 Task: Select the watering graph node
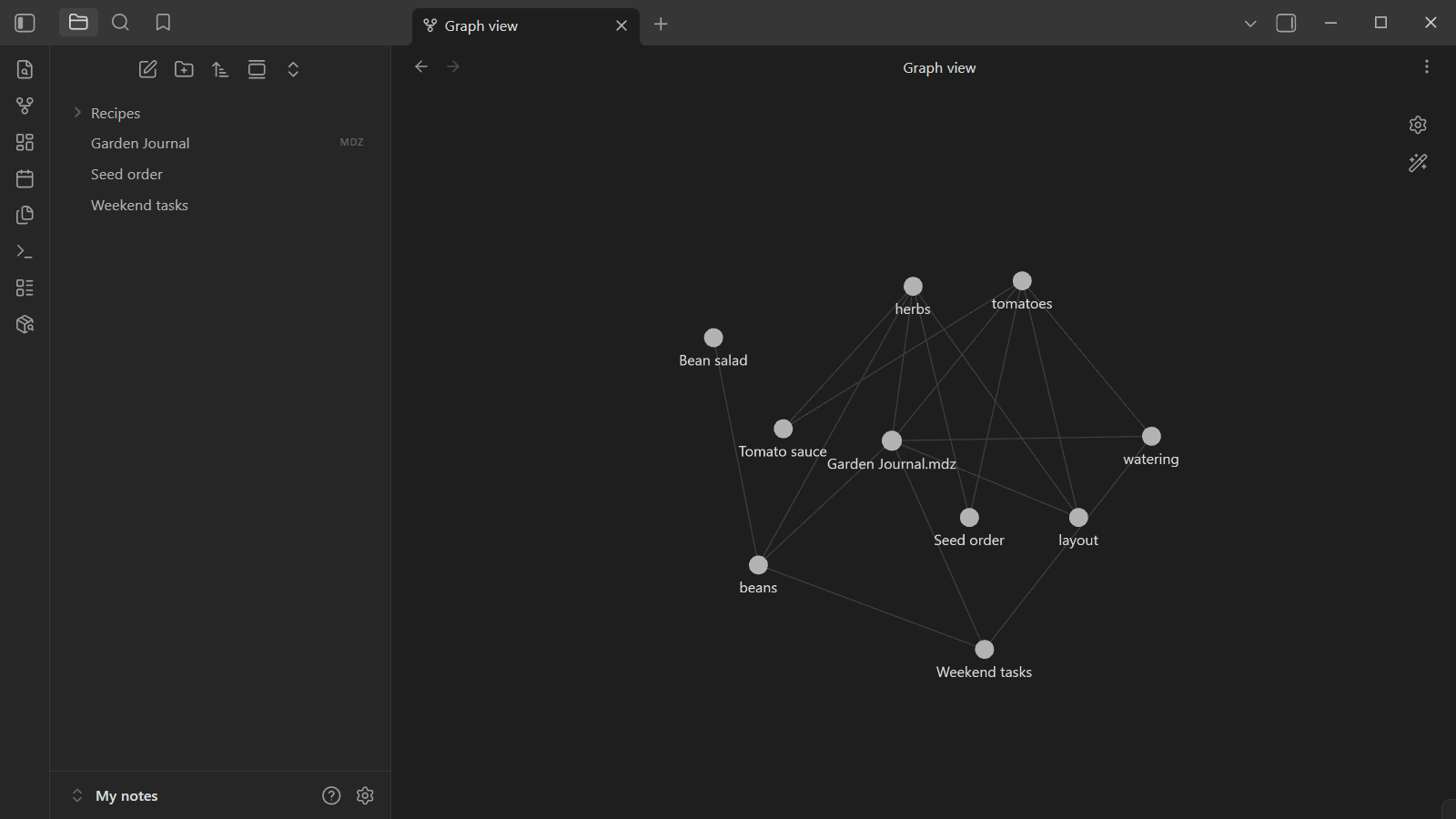point(1151,437)
